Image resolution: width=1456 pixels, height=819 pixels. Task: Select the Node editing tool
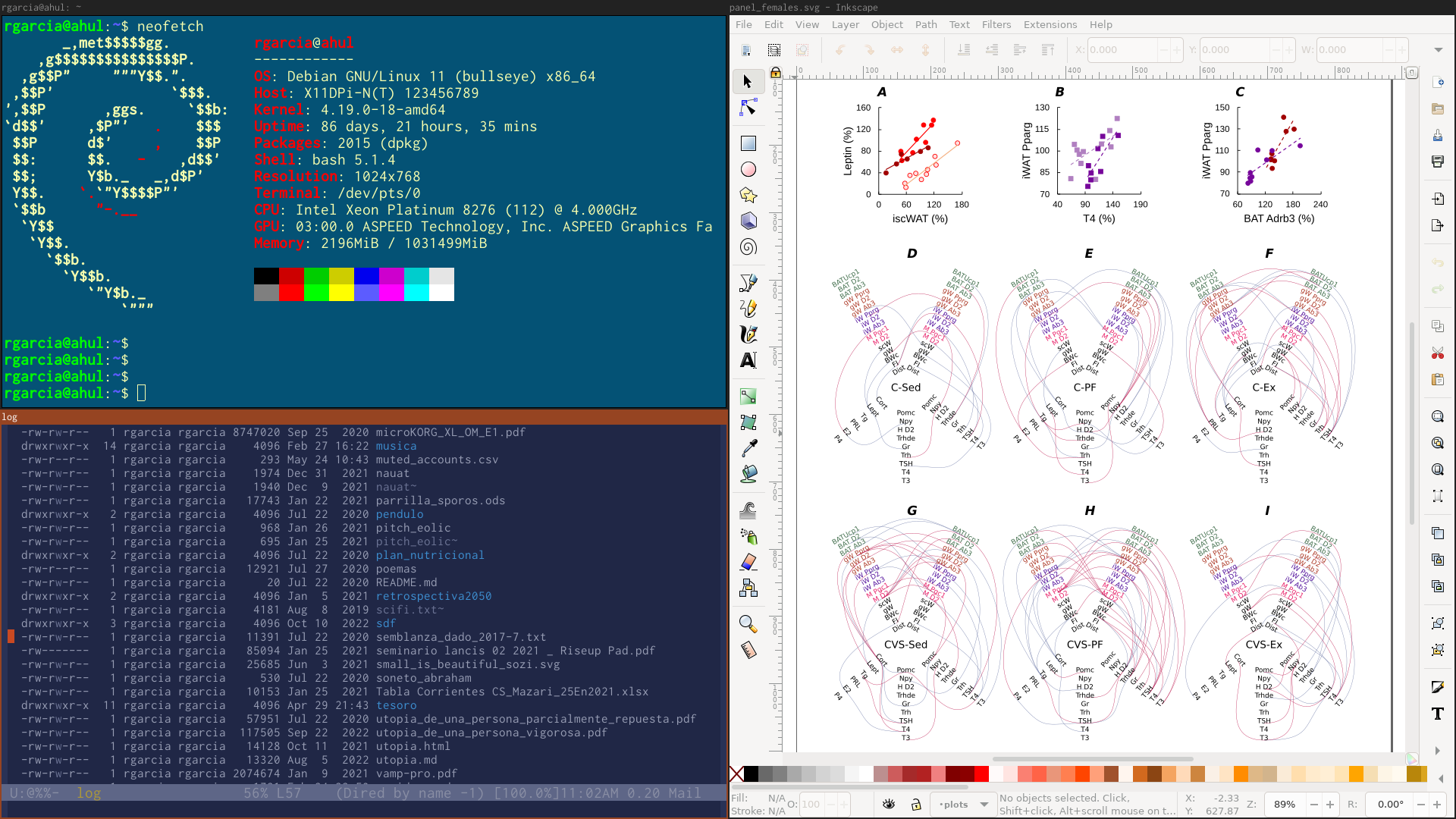pyautogui.click(x=748, y=108)
